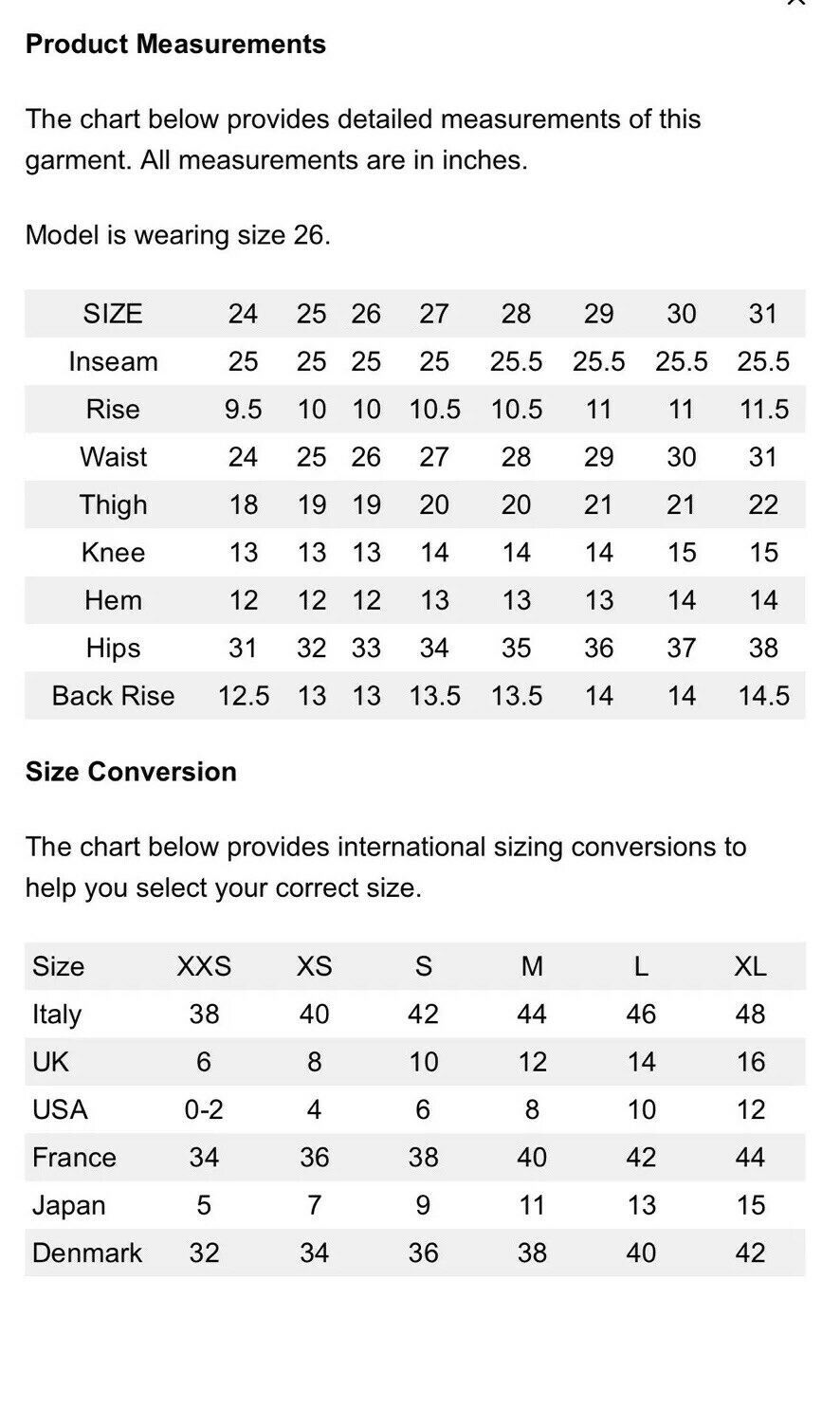Click the Product Measurements heading
The height and width of the screenshot is (1408, 840).
pos(175,45)
